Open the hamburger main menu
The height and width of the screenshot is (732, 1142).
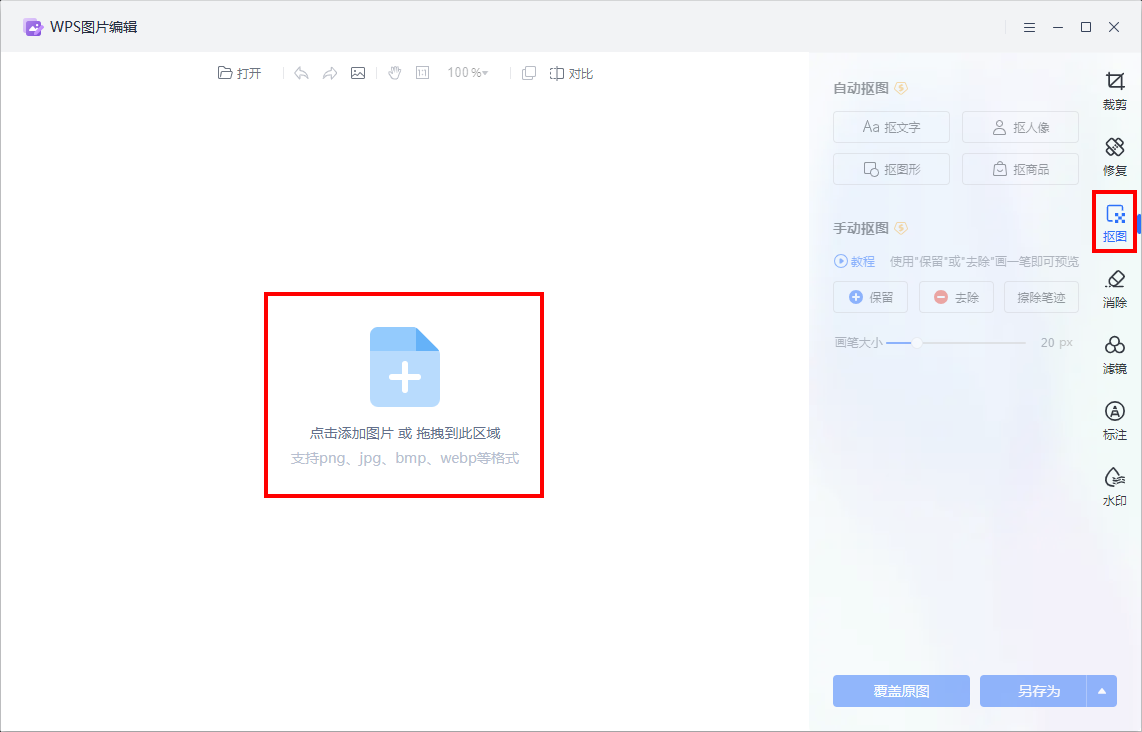tap(1029, 27)
